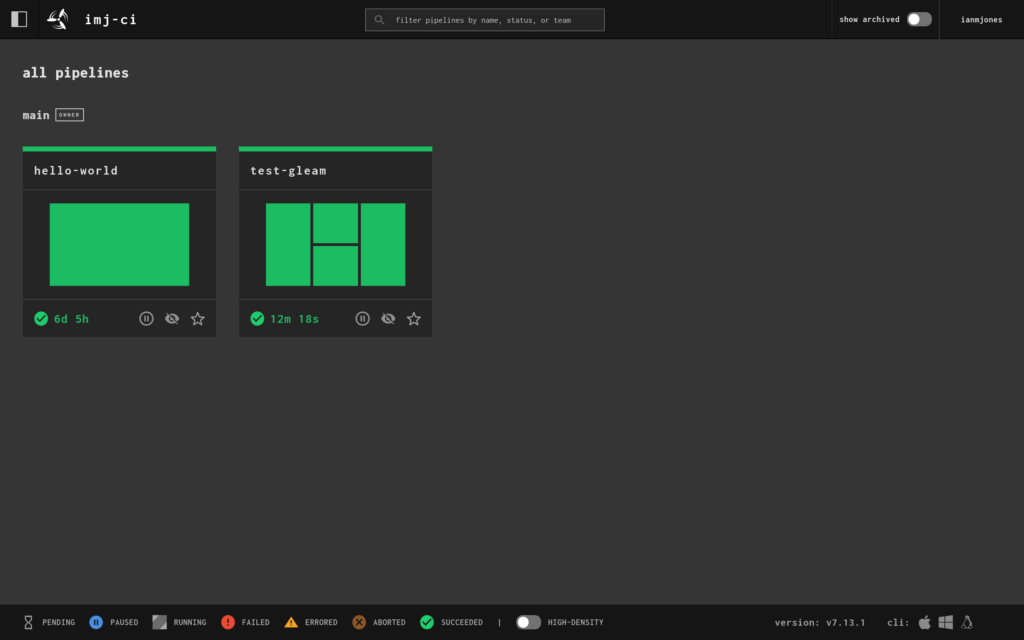Click the 'show archived' label text
The width and height of the screenshot is (1024, 640).
point(869,20)
